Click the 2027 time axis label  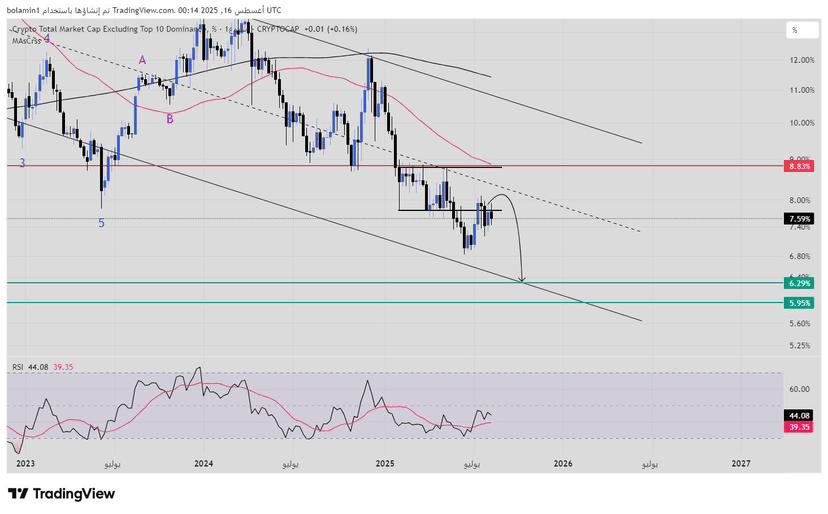pos(741,464)
